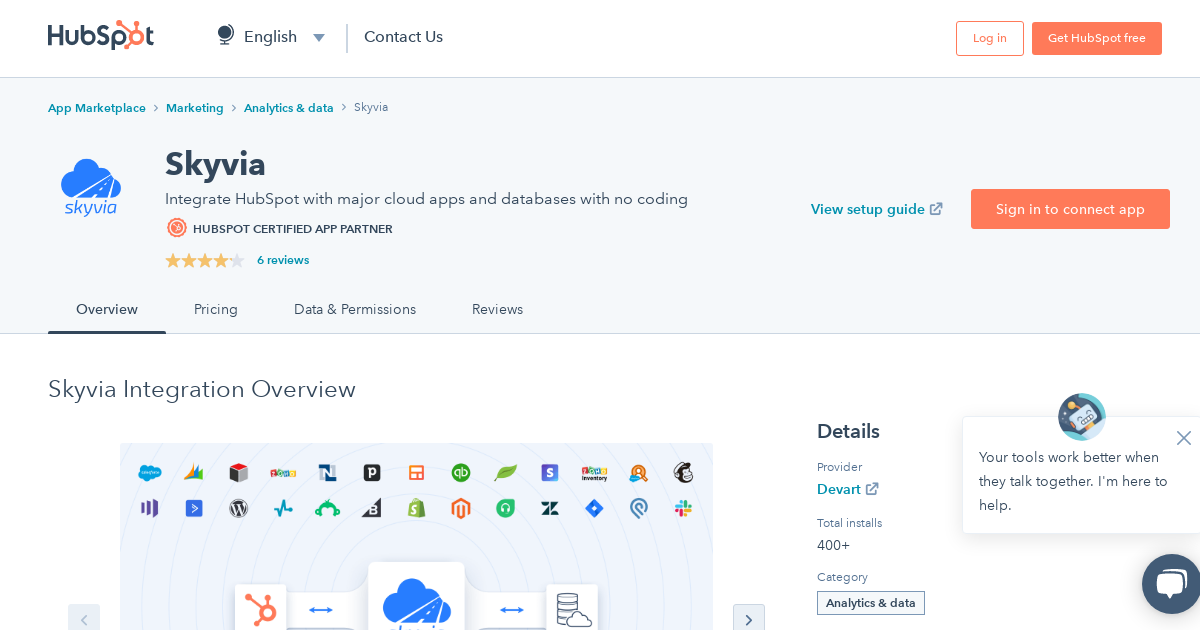Click the Analytics & data category tag
The image size is (1200, 630).
(870, 603)
